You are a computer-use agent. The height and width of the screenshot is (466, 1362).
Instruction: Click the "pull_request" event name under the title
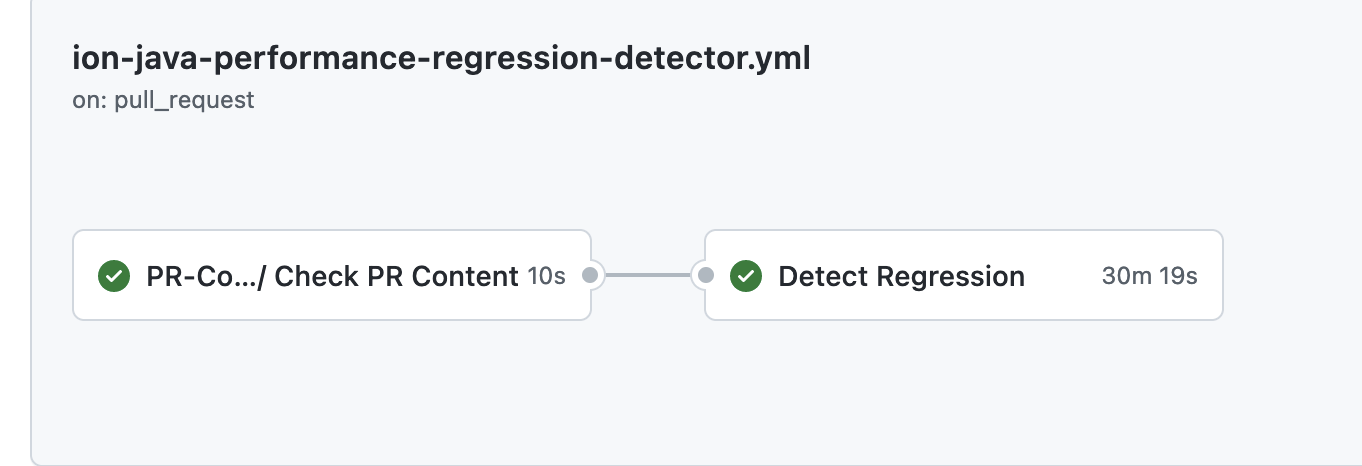click(x=184, y=100)
